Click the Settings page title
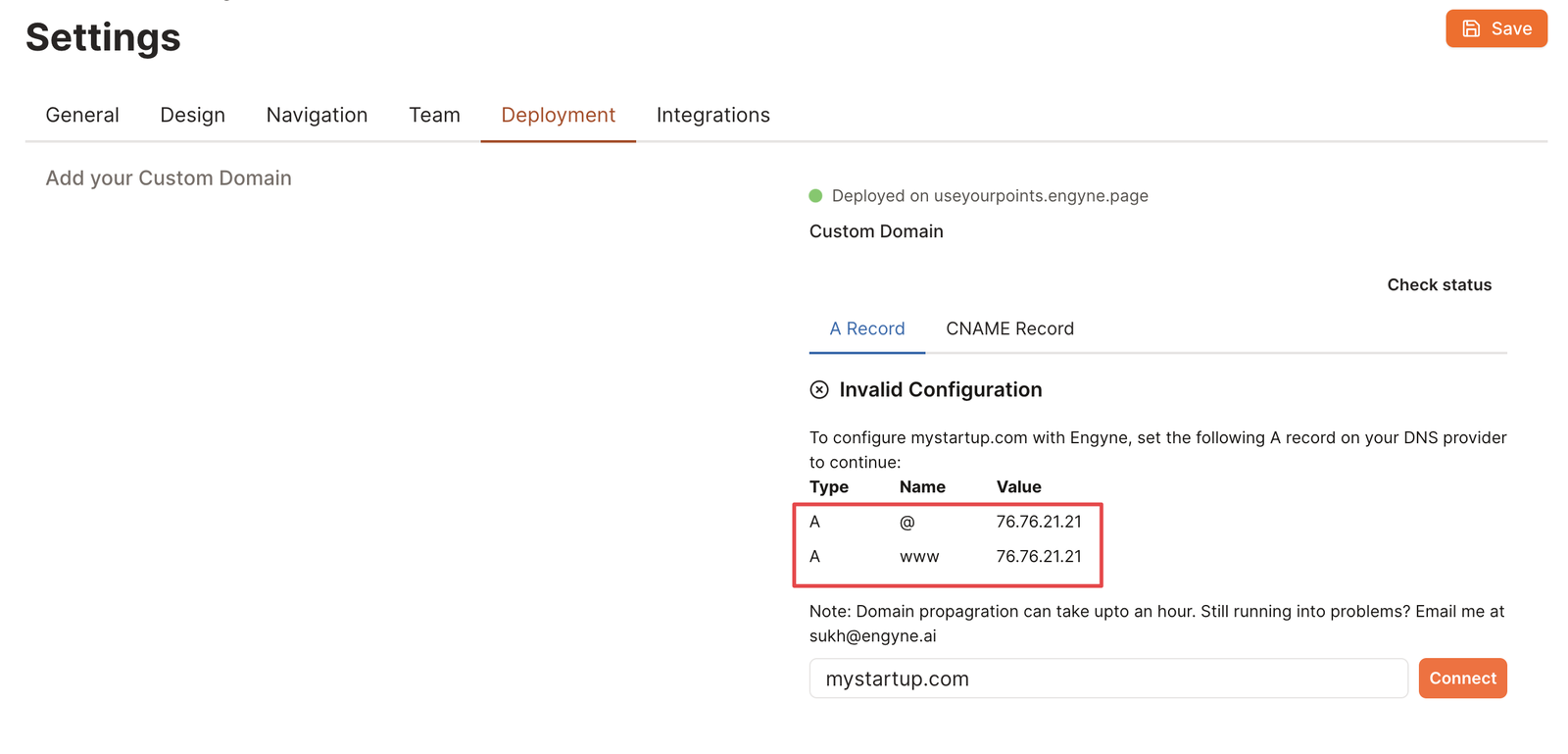 (103, 37)
